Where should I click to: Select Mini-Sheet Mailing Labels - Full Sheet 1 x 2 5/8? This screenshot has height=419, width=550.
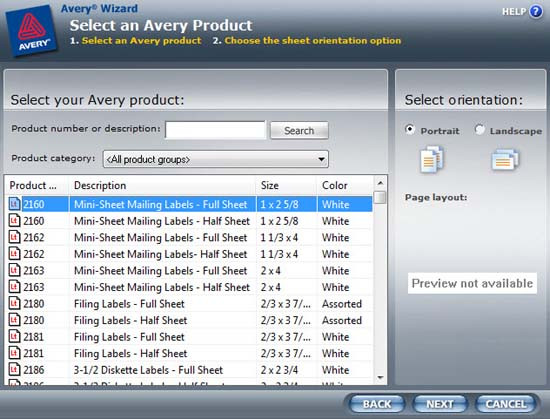point(189,204)
